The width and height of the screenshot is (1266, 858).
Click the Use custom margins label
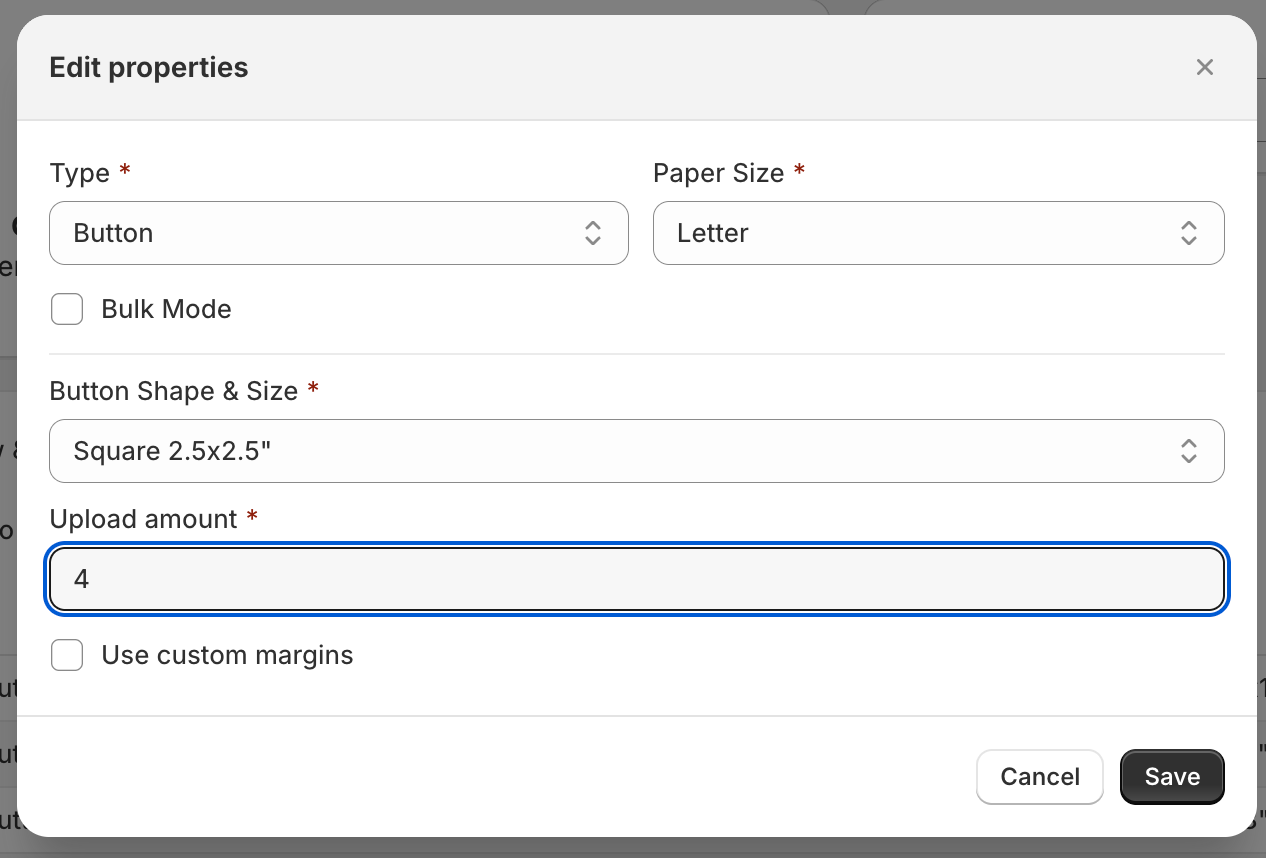point(227,655)
